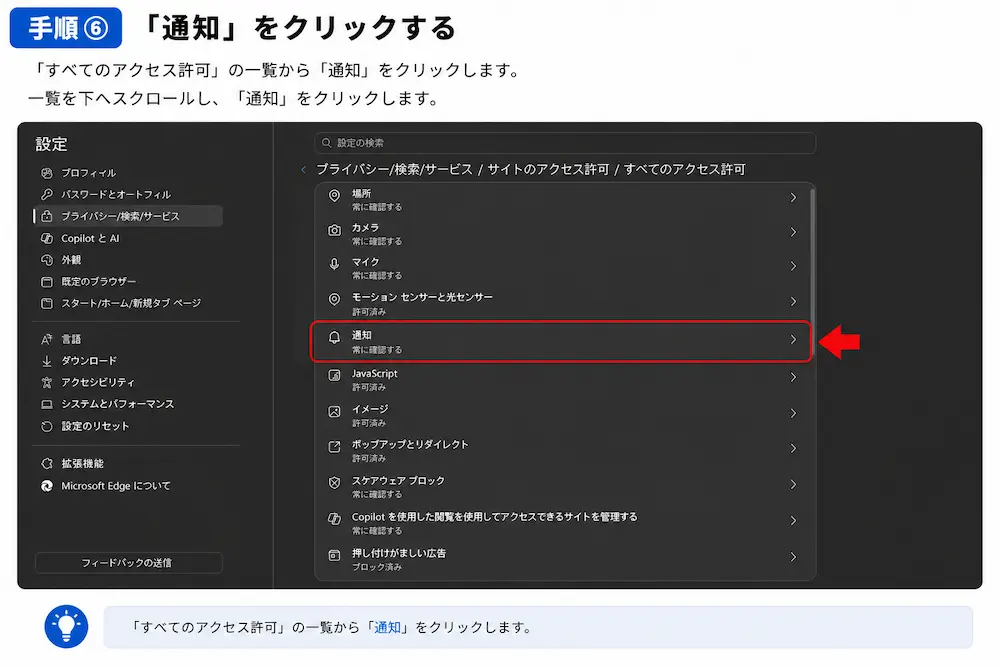The width and height of the screenshot is (1000, 667).
Task: Expand the カメラ row chevron
Action: click(793, 232)
